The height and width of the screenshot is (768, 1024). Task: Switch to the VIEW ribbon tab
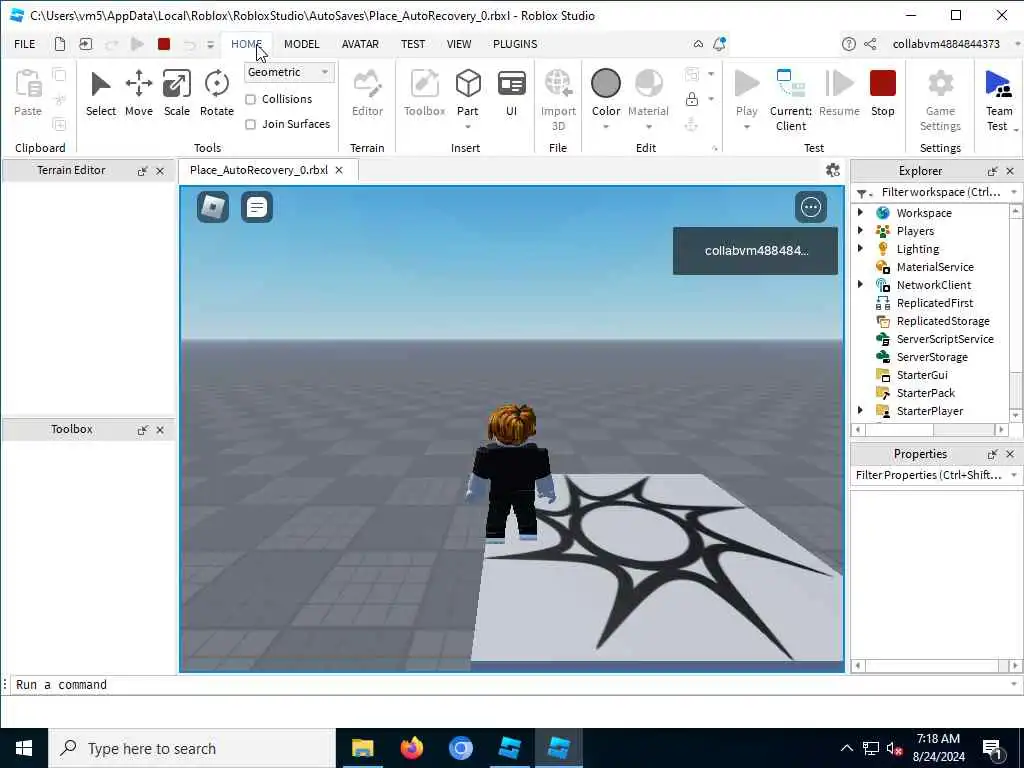(x=458, y=44)
